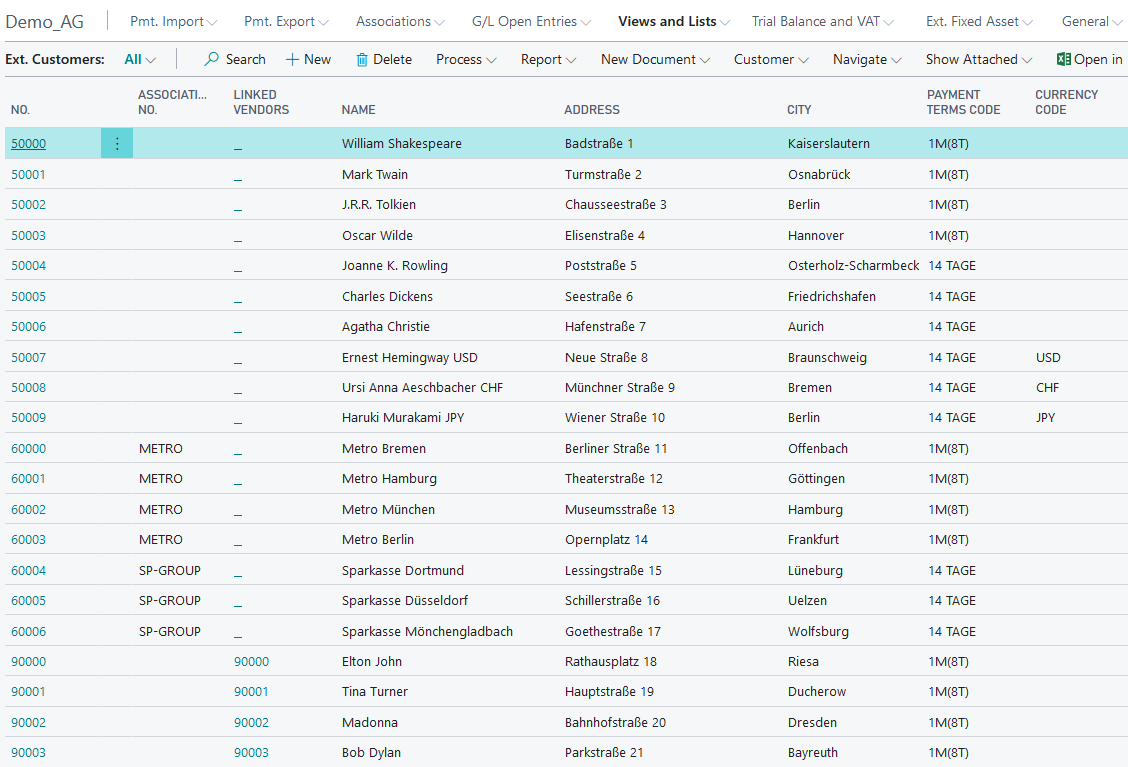
Task: Click customer number 60002 link
Action: [x=28, y=510]
